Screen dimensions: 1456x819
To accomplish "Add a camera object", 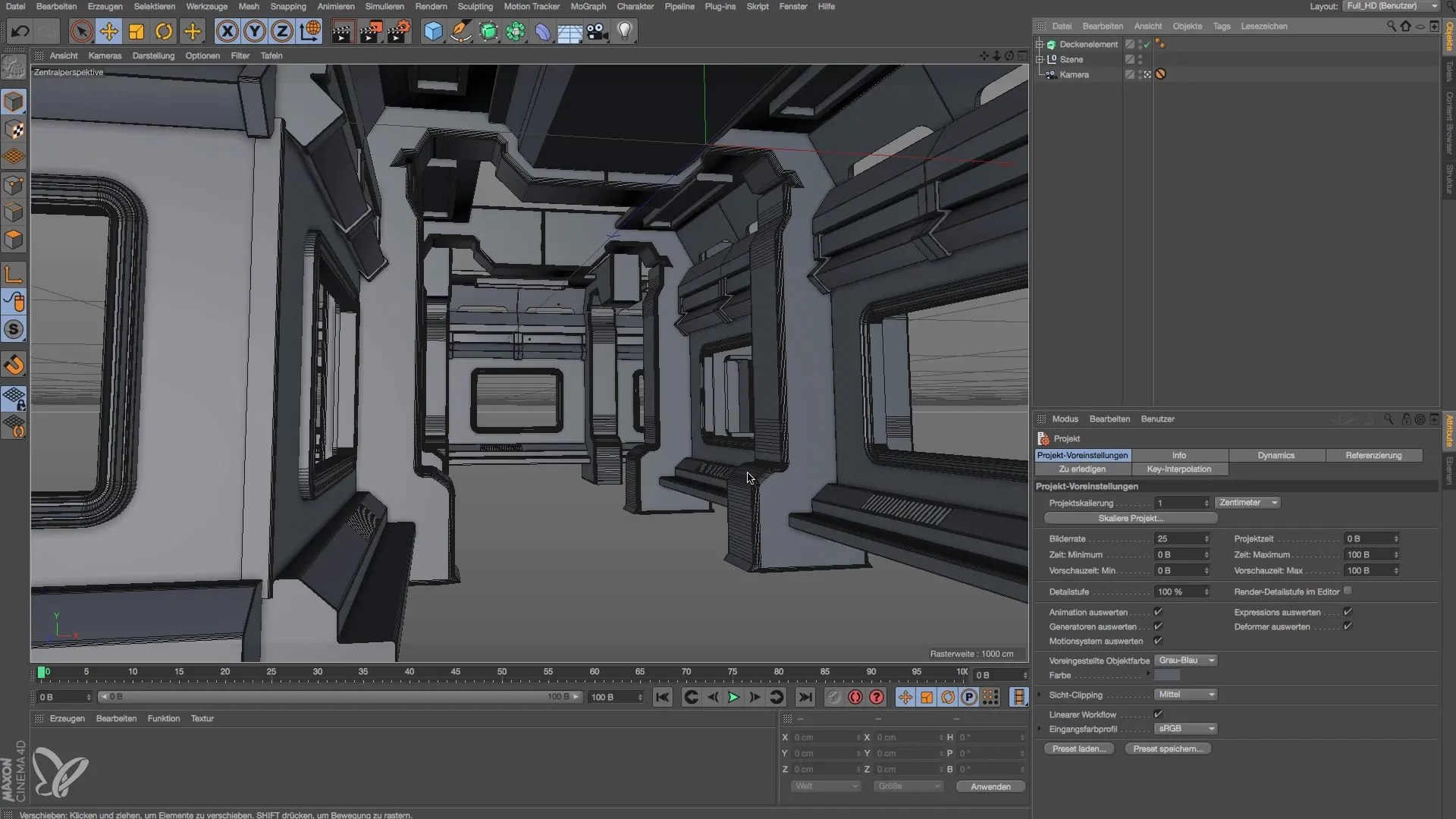I will (x=598, y=31).
